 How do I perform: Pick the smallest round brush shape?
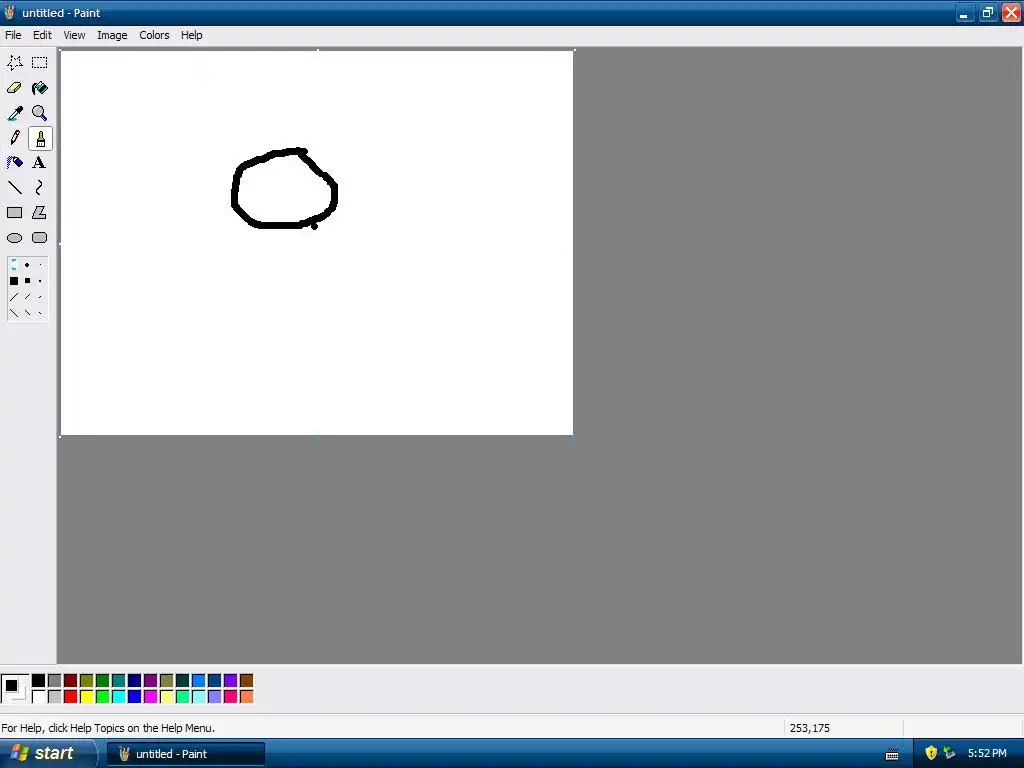click(x=40, y=265)
